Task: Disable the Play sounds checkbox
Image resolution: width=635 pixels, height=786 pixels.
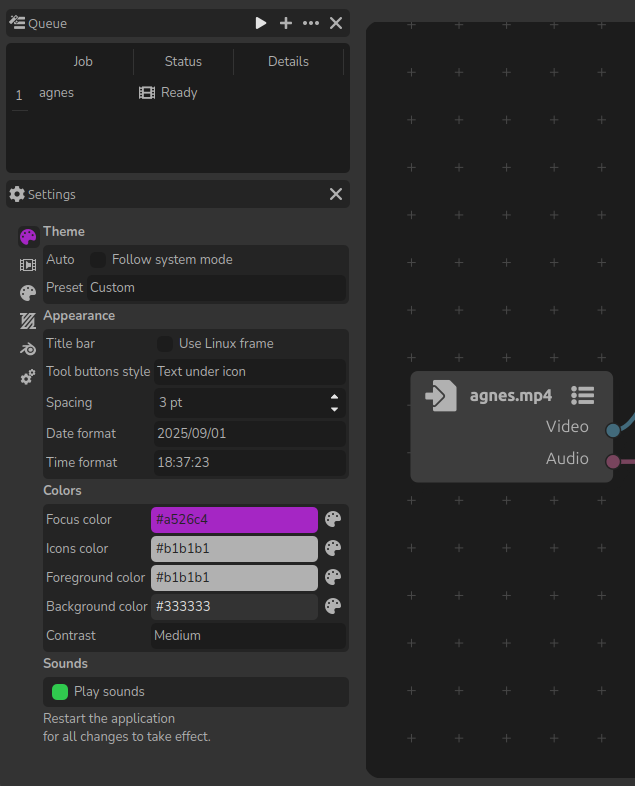Action: point(60,692)
